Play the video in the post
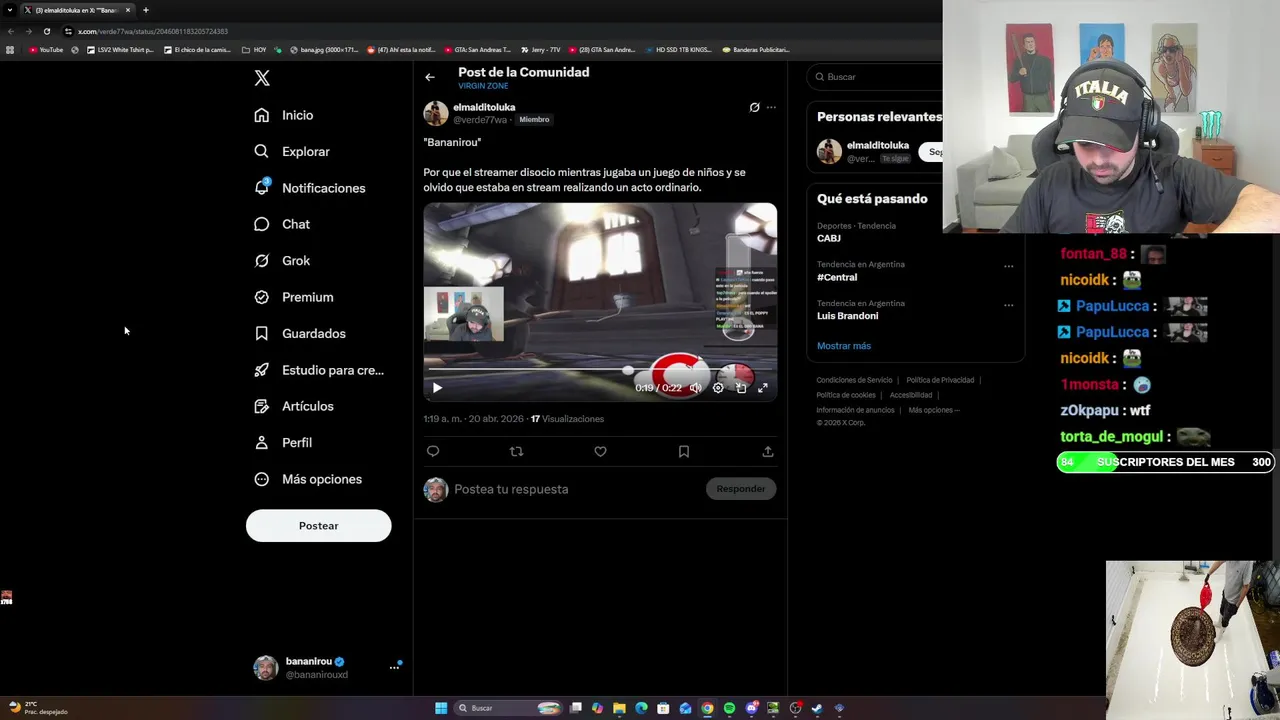1280x720 pixels. (437, 388)
